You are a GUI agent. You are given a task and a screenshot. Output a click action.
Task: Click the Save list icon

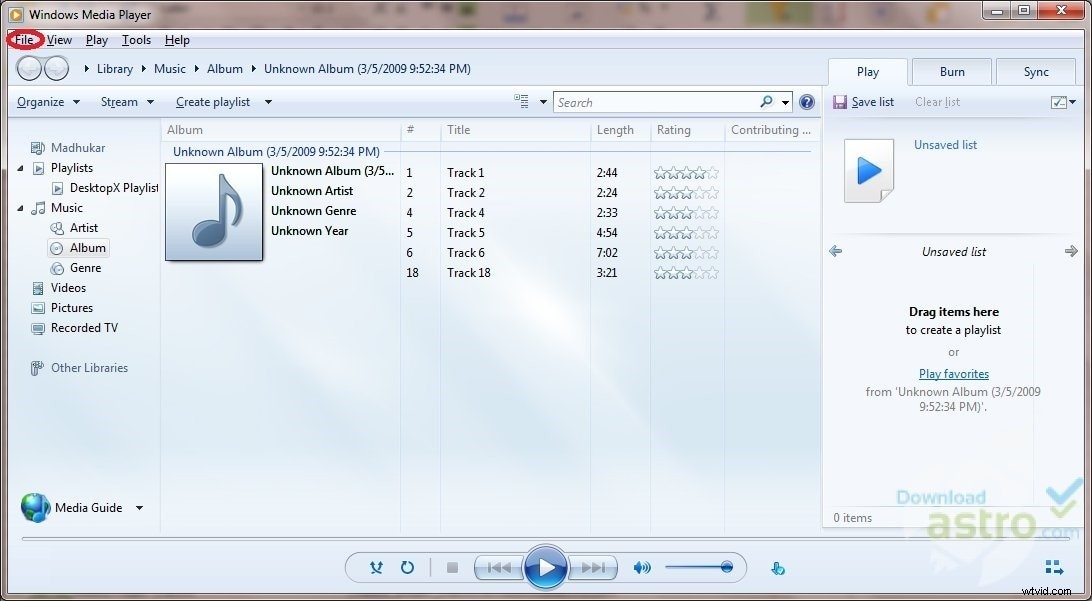pyautogui.click(x=840, y=101)
